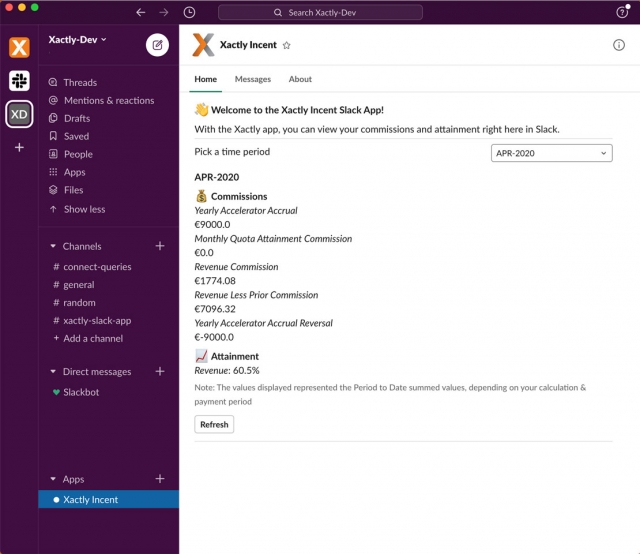Open People in the sidebar
Screen dimensions: 640x554
(x=78, y=154)
